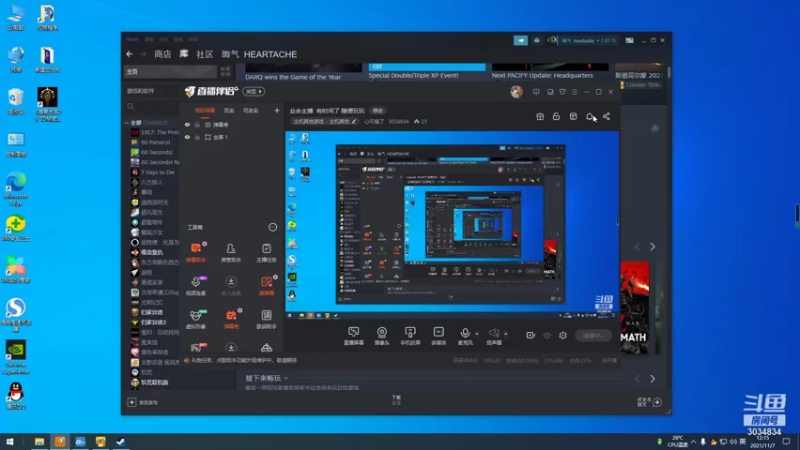Open the speaker dropdown arrow
Screen dimensions: 800x450
coord(506,334)
